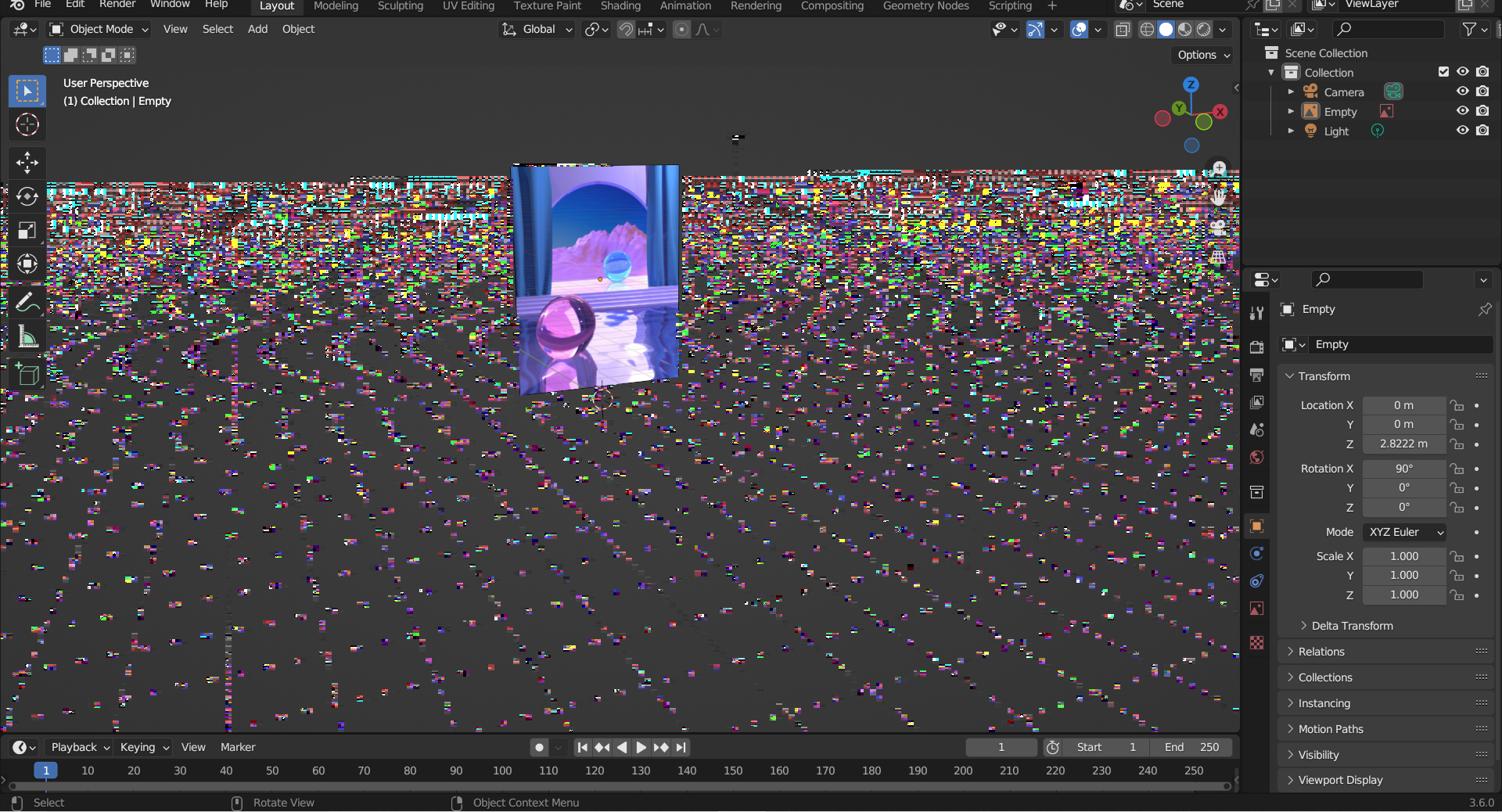Open the Object Constraints properties tab
Image resolution: width=1502 pixels, height=812 pixels.
click(1256, 581)
